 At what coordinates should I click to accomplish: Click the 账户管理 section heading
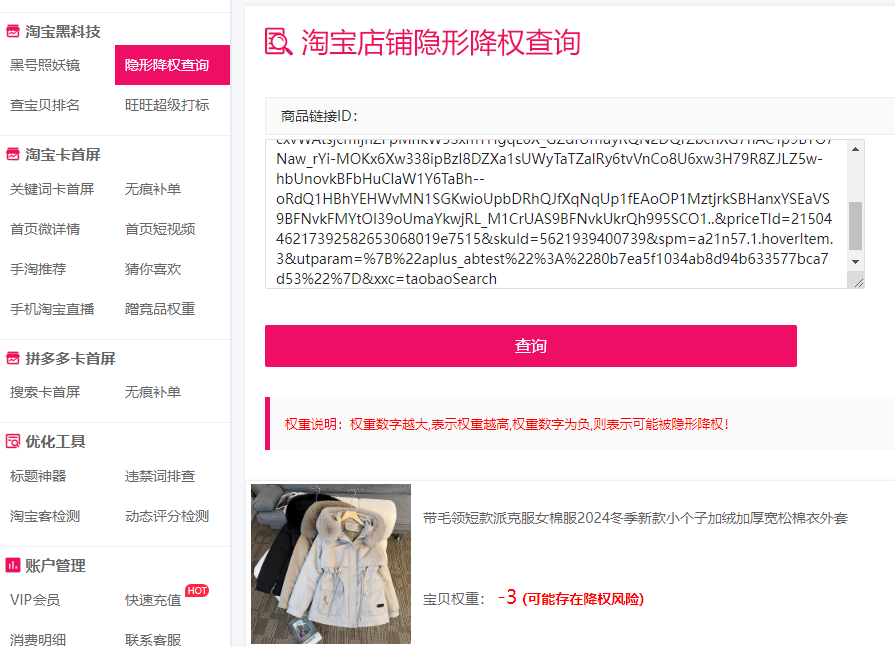point(55,565)
